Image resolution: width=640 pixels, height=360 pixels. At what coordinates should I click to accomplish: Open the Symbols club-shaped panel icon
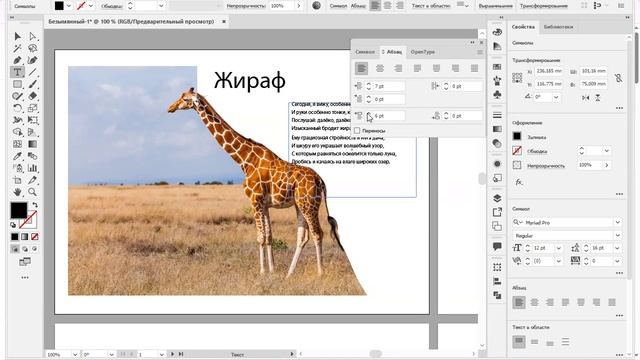[x=497, y=94]
